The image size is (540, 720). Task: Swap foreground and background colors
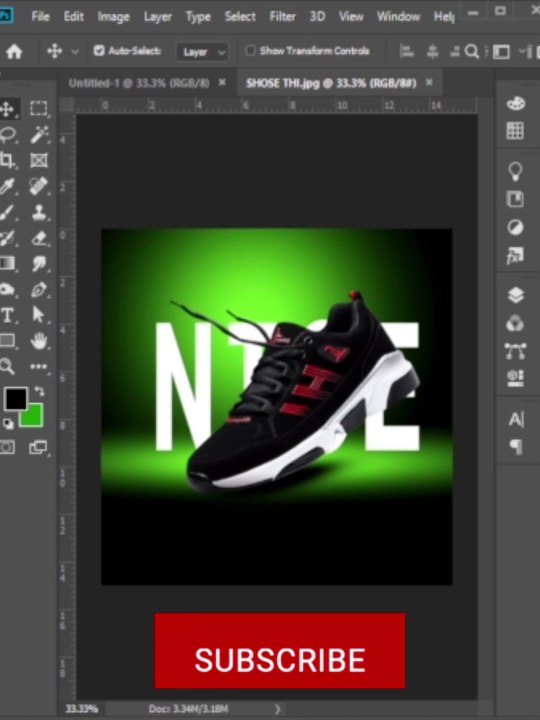pos(39,391)
